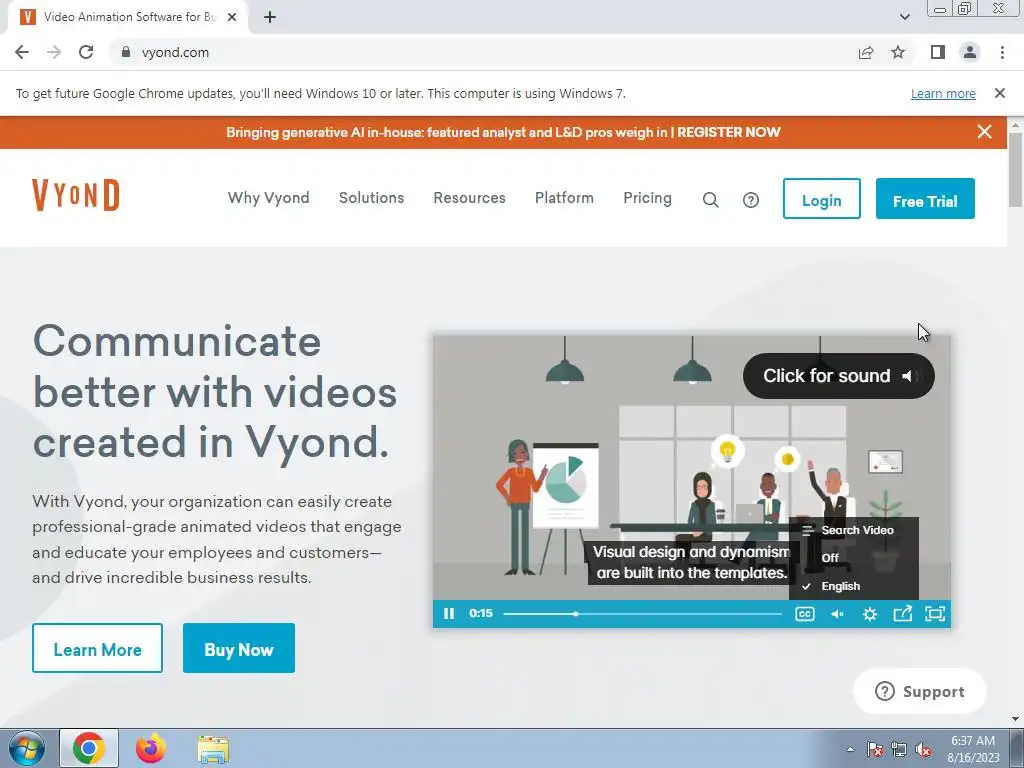Image resolution: width=1024 pixels, height=768 pixels.
Task: Seek on the video progress bar
Action: point(643,614)
